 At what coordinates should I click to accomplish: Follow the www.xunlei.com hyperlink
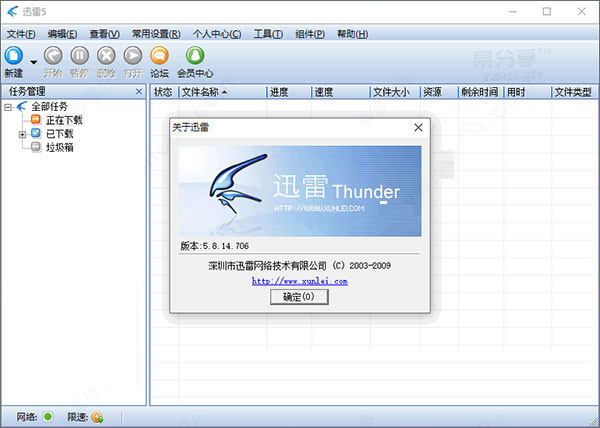[x=299, y=281]
